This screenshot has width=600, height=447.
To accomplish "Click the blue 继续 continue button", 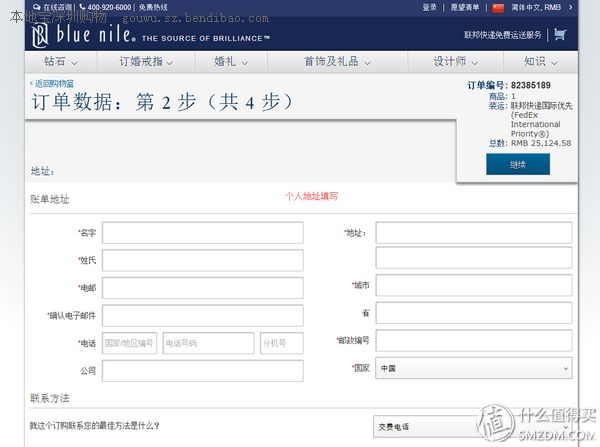I will click(518, 164).
